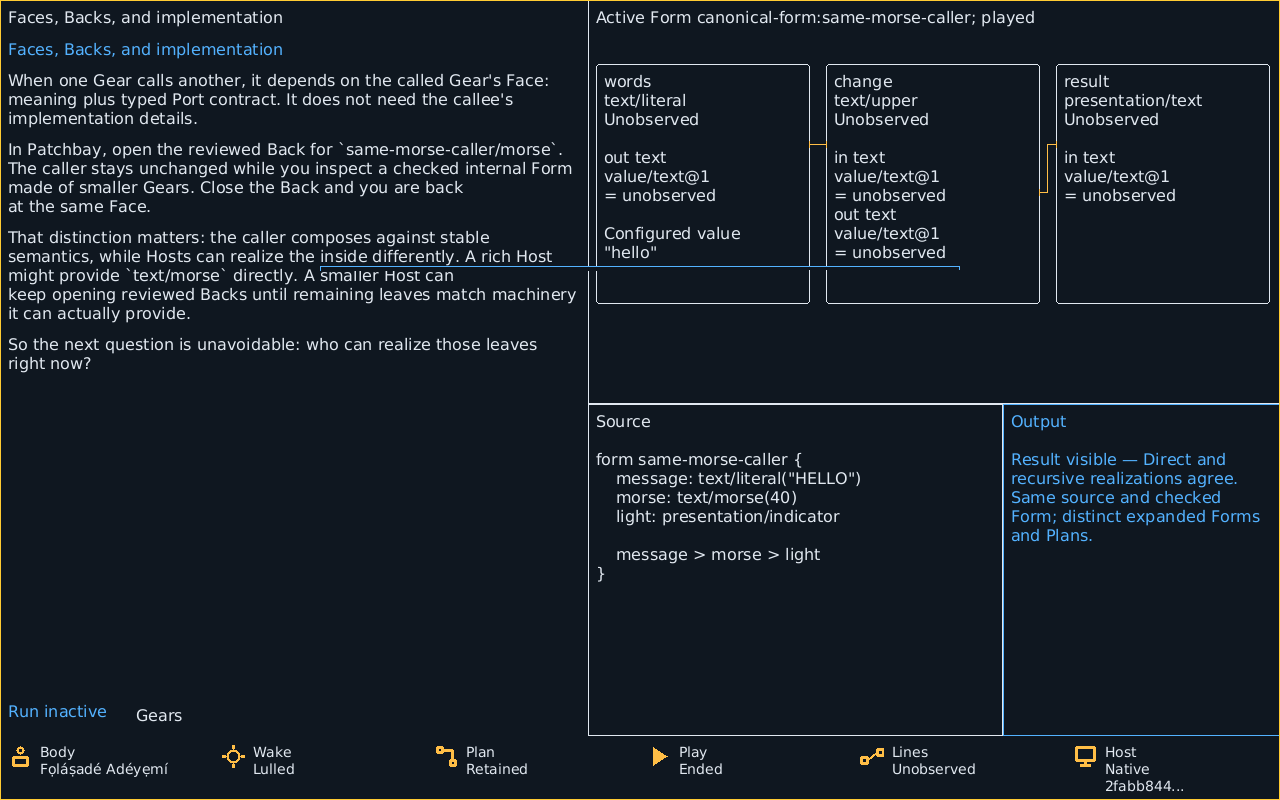Viewport: 1280px width, 800px height.
Task: Click the Wake sun icon
Action: tap(233, 757)
